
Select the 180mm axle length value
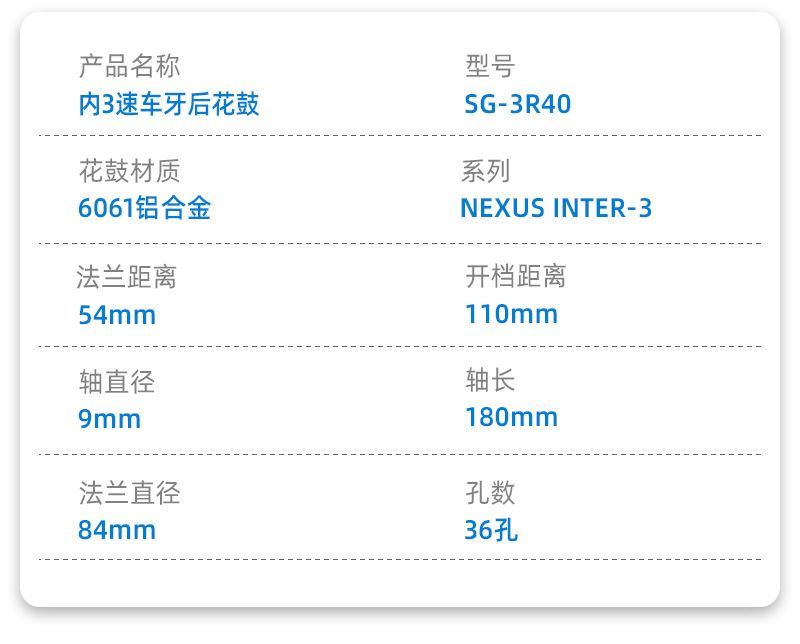511,417
